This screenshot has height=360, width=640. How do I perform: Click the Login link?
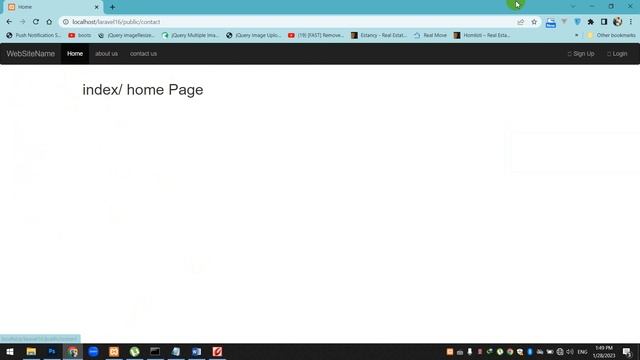[617, 53]
